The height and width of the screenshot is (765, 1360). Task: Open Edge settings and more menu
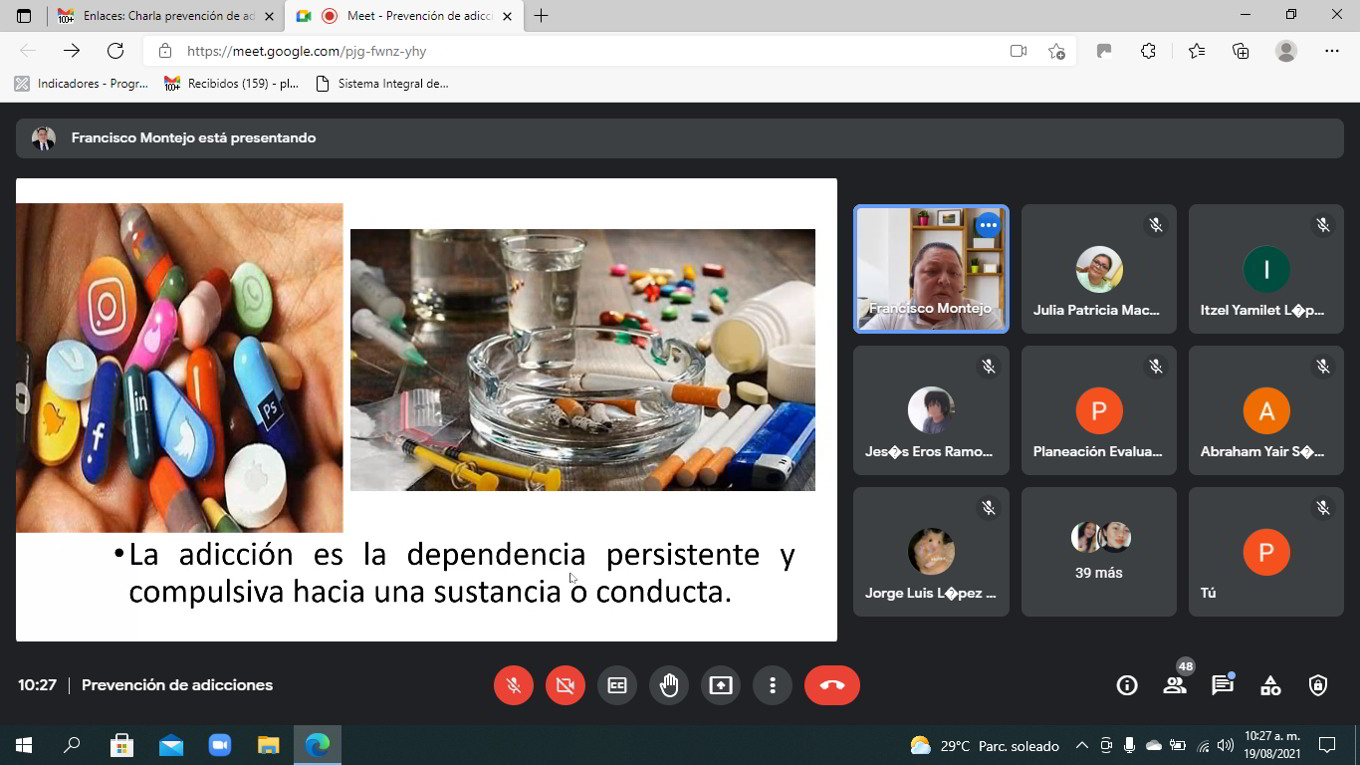1331,51
